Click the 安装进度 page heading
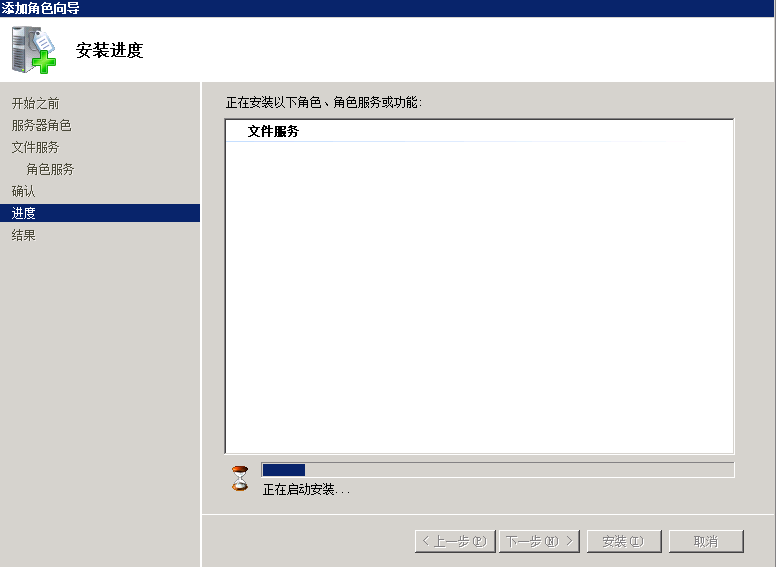The height and width of the screenshot is (567, 776). (x=109, y=50)
